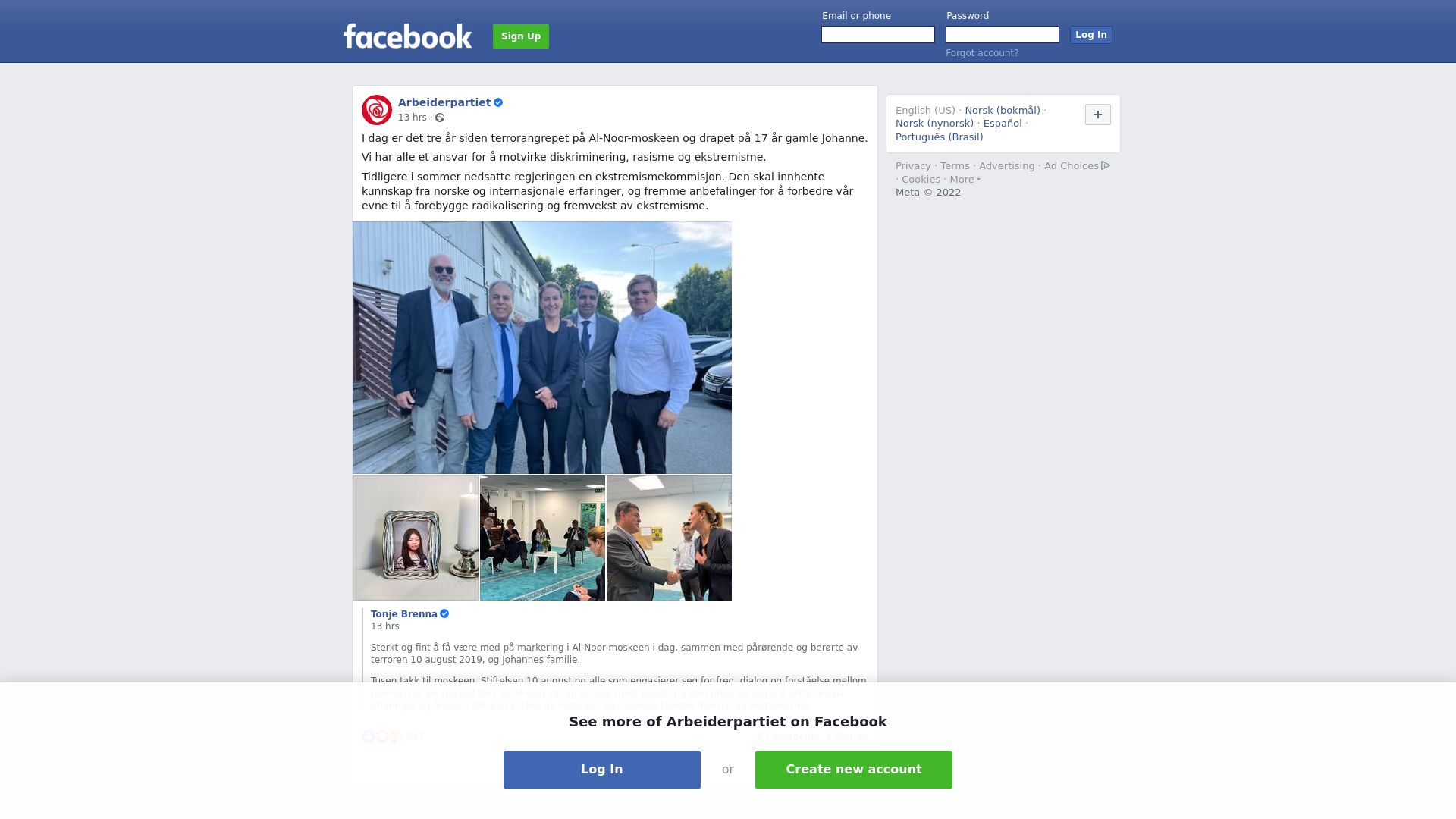Screen dimensions: 1456x819
Task: Click the Ad Choices triangle icon
Action: coord(1106,165)
